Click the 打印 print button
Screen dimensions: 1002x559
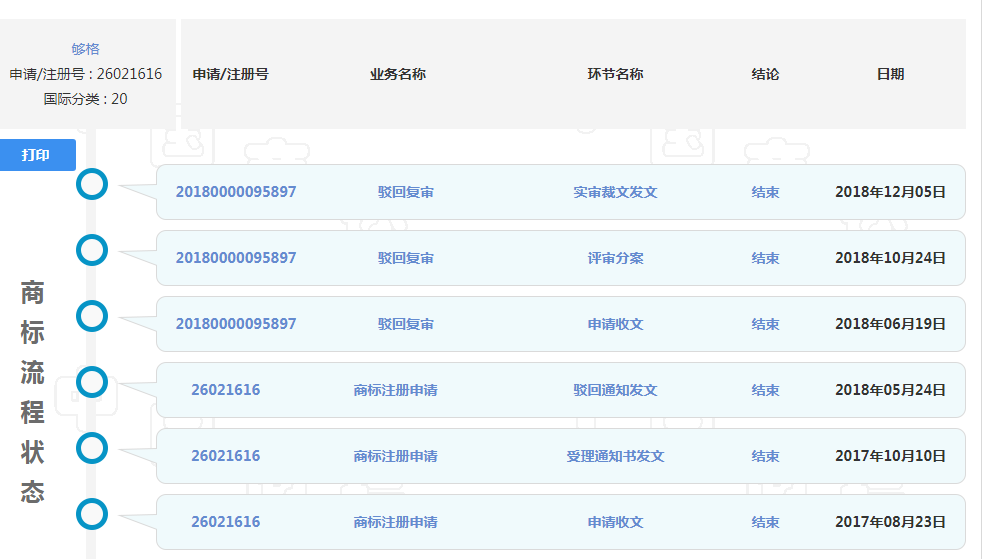point(37,155)
